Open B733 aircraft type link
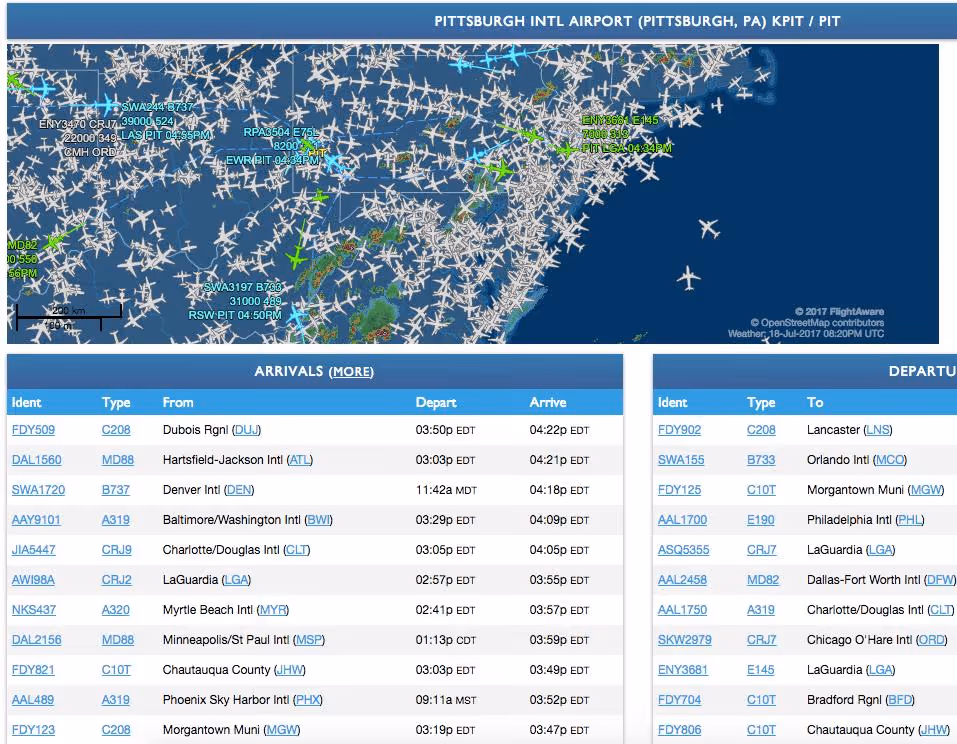 (x=761, y=460)
